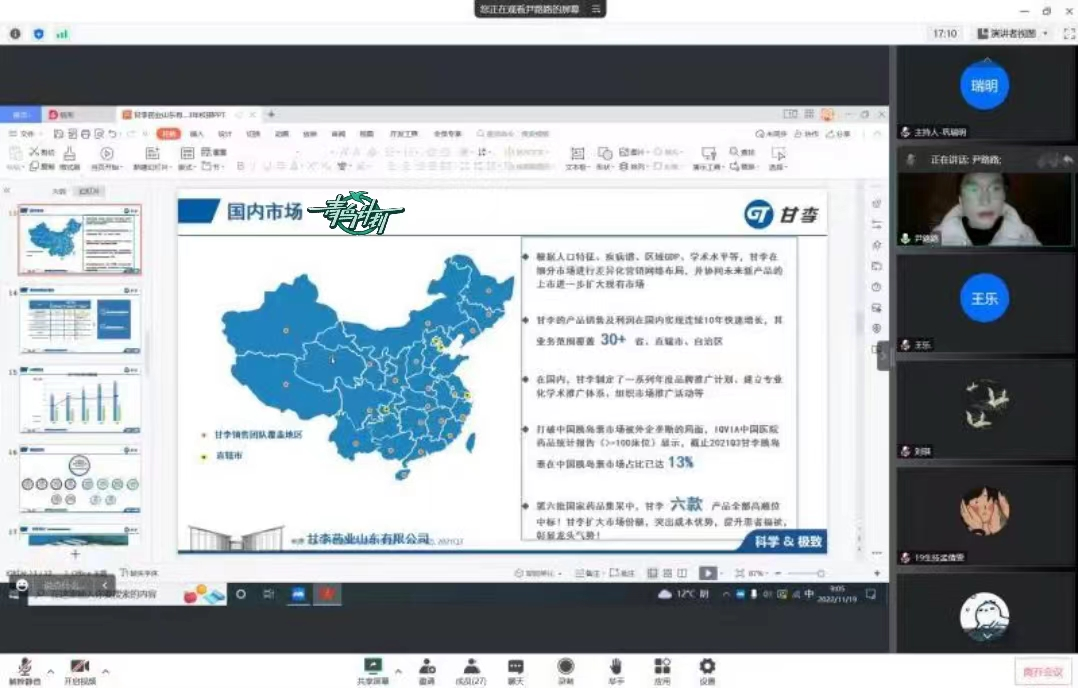Unmute the microphone in meeting toolbar

pos(23,667)
